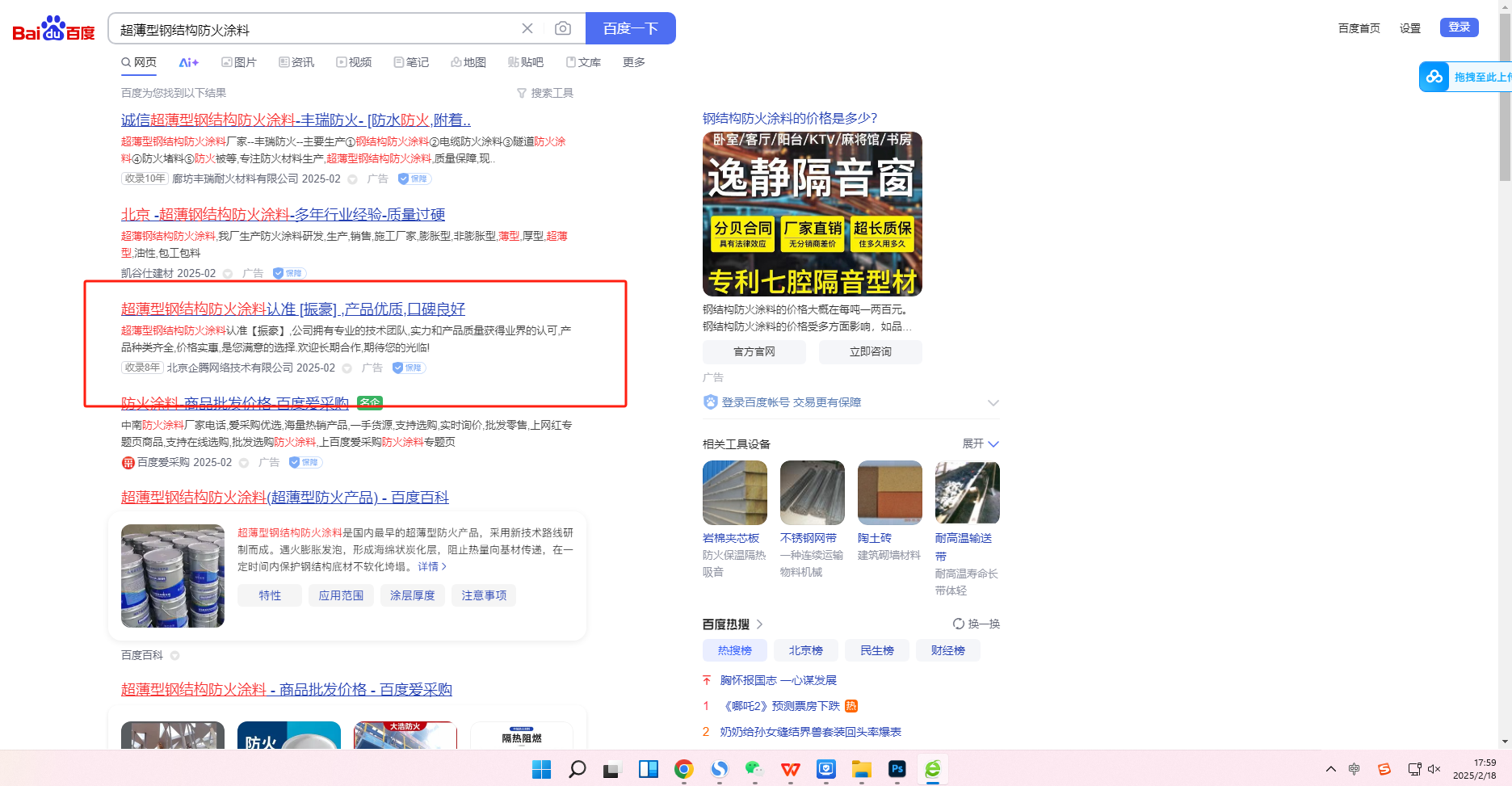
Task: Open the 丰瑞防火 ad result title
Action: 296,120
